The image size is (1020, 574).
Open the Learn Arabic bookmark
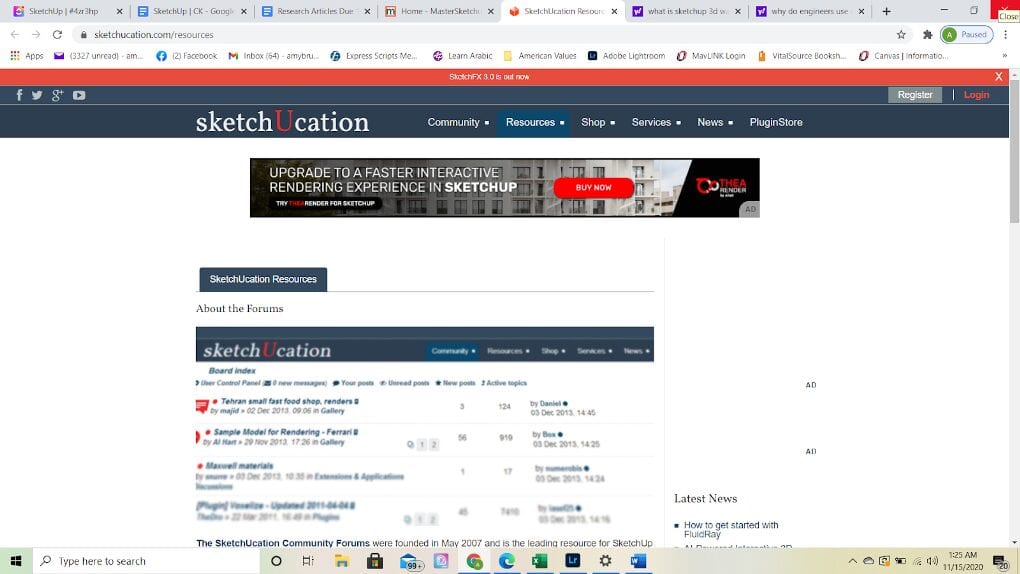pos(463,56)
